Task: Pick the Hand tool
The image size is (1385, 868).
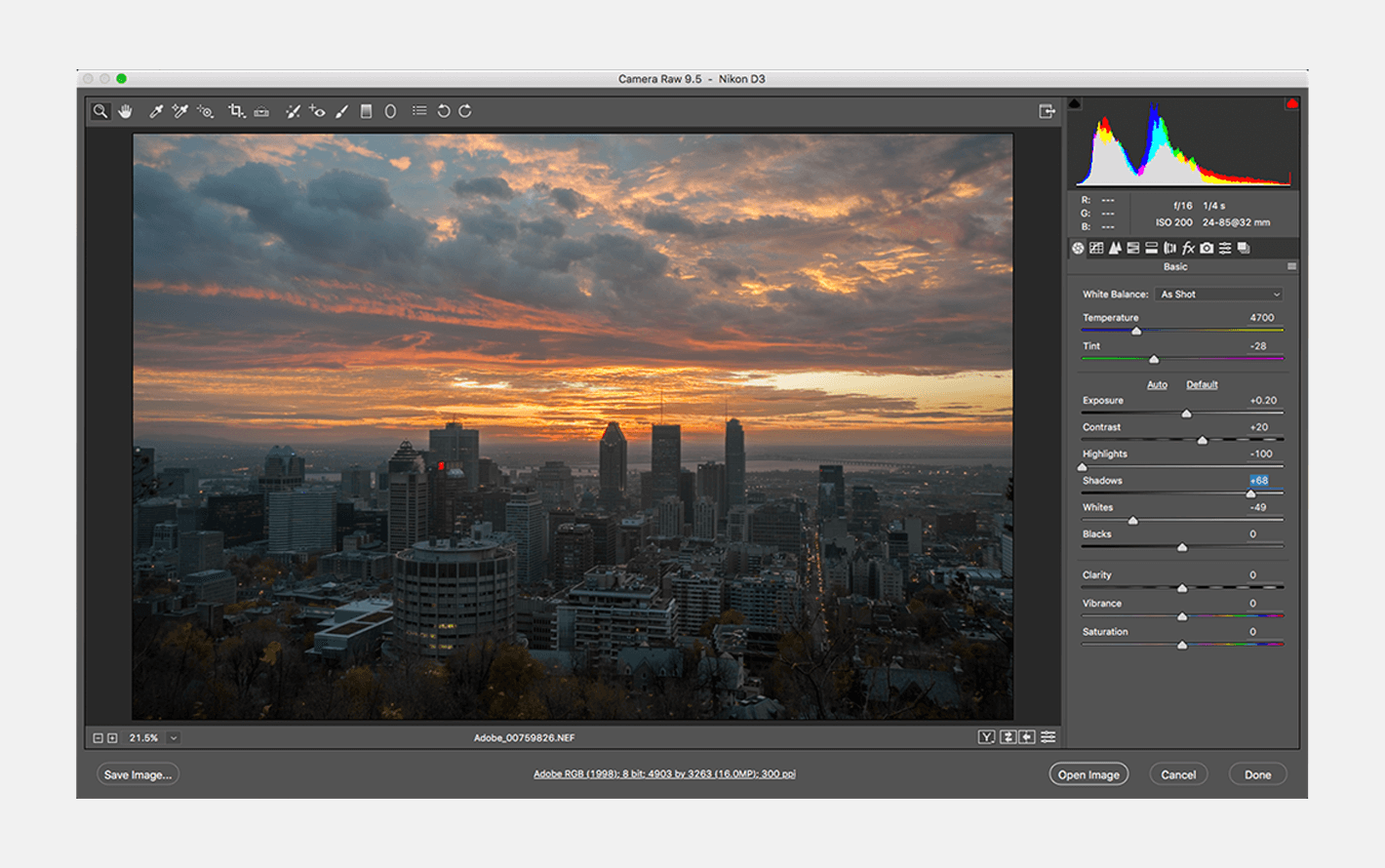Action: click(126, 111)
